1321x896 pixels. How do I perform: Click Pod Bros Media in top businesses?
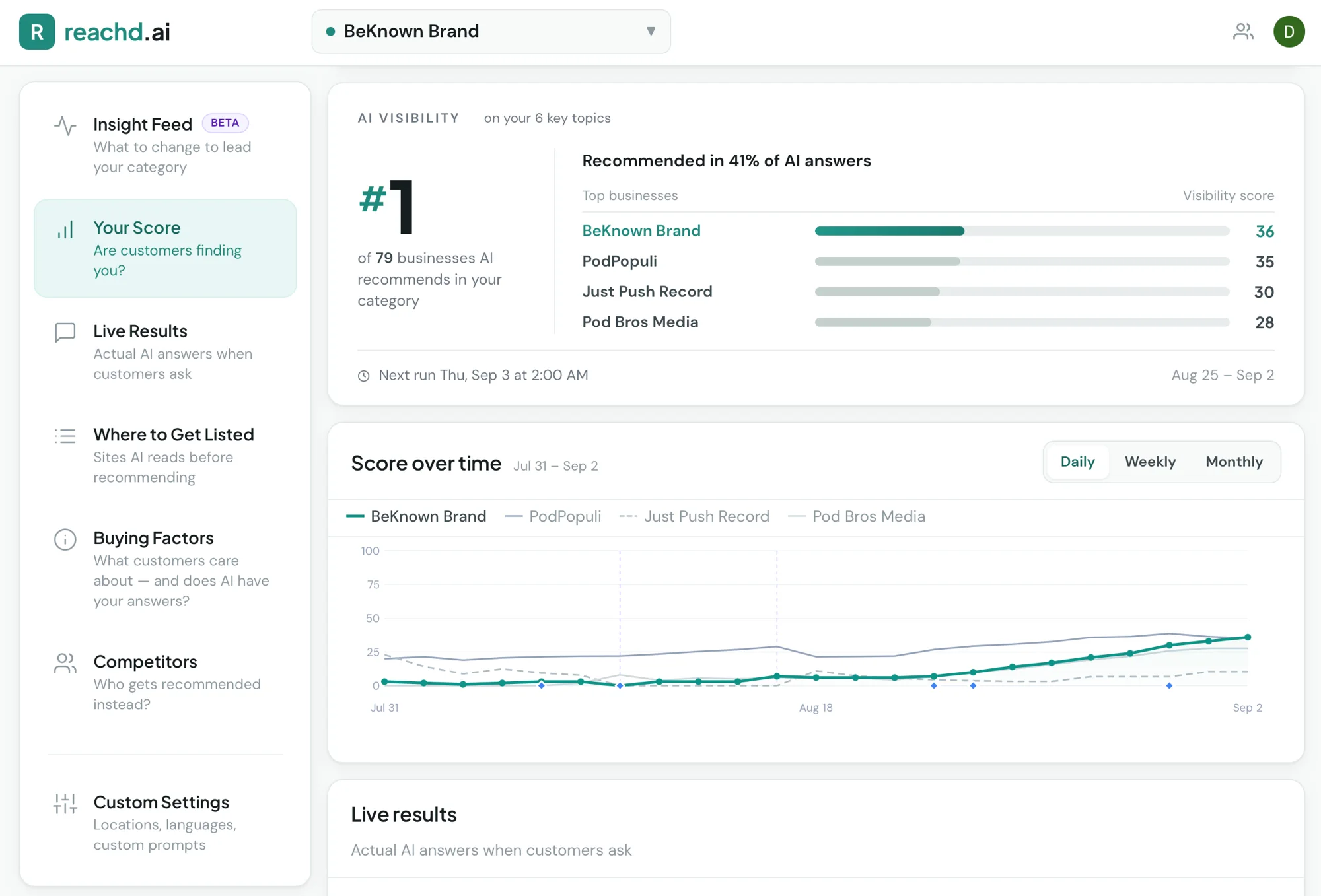639,322
